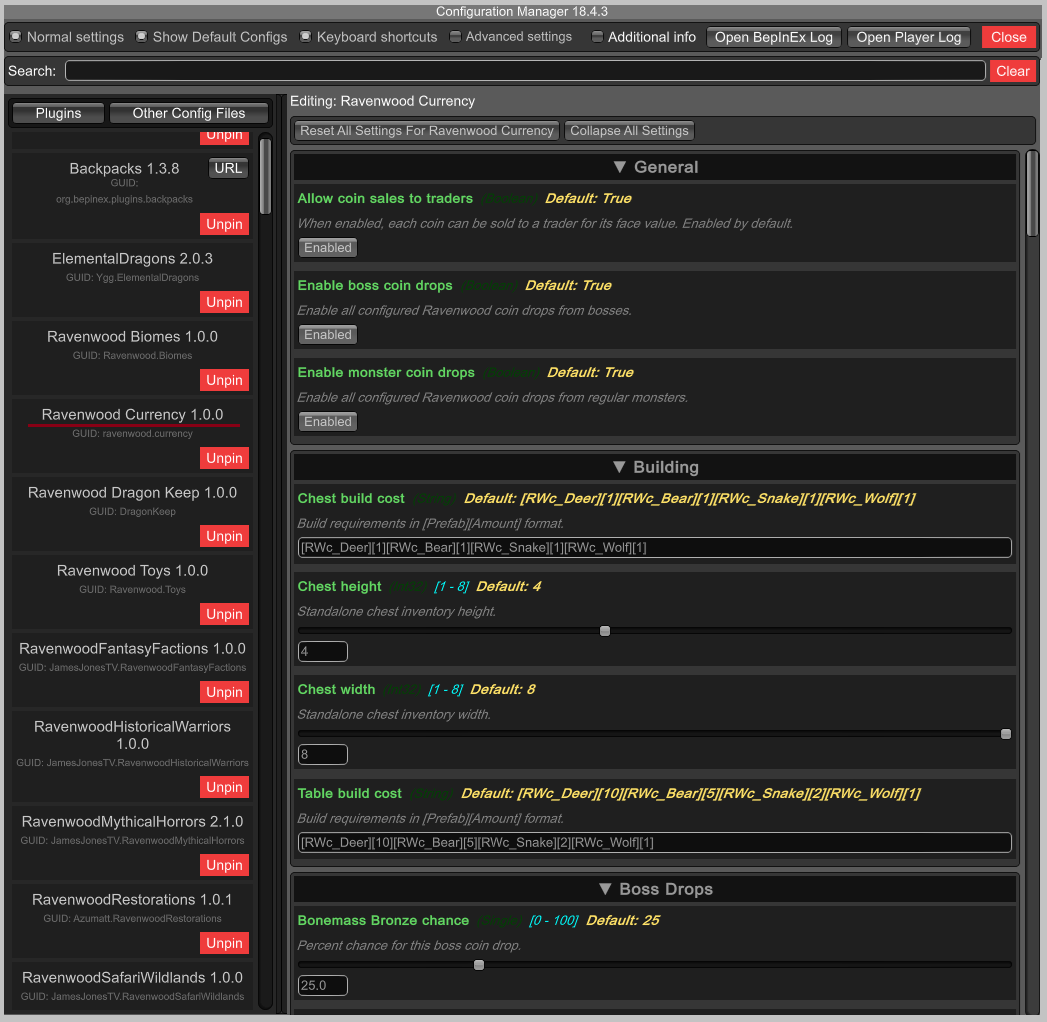
Task: Select RavenwoodSafariWildlands 1.0.0 plugin
Action: 132,978
